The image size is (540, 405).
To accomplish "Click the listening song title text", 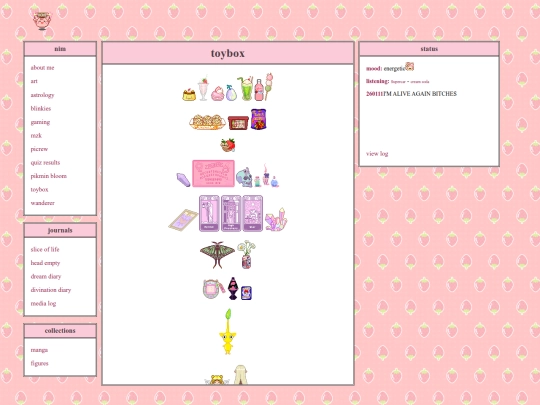I will point(410,82).
